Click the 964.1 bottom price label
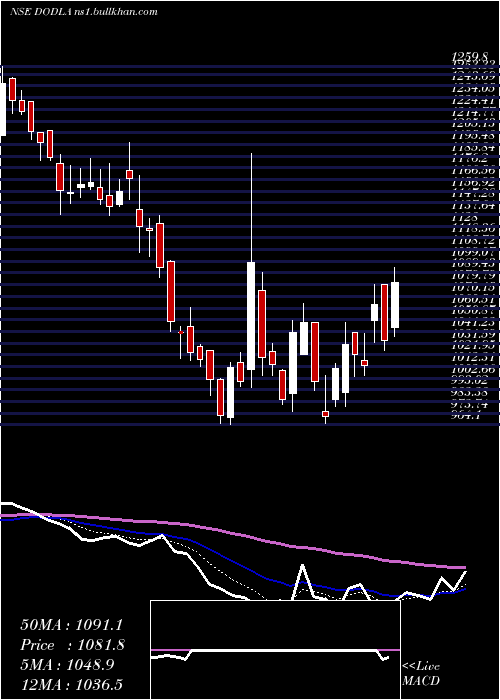 pyautogui.click(x=467, y=416)
